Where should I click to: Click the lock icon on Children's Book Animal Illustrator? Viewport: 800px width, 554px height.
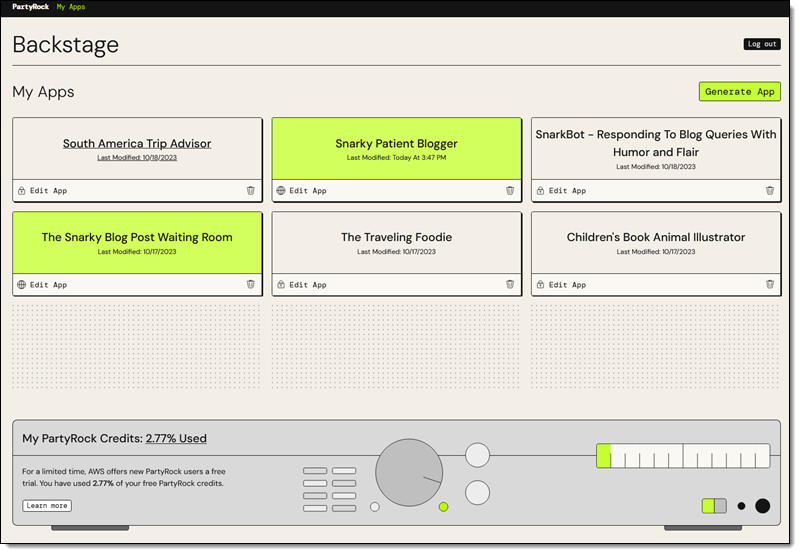tap(540, 285)
